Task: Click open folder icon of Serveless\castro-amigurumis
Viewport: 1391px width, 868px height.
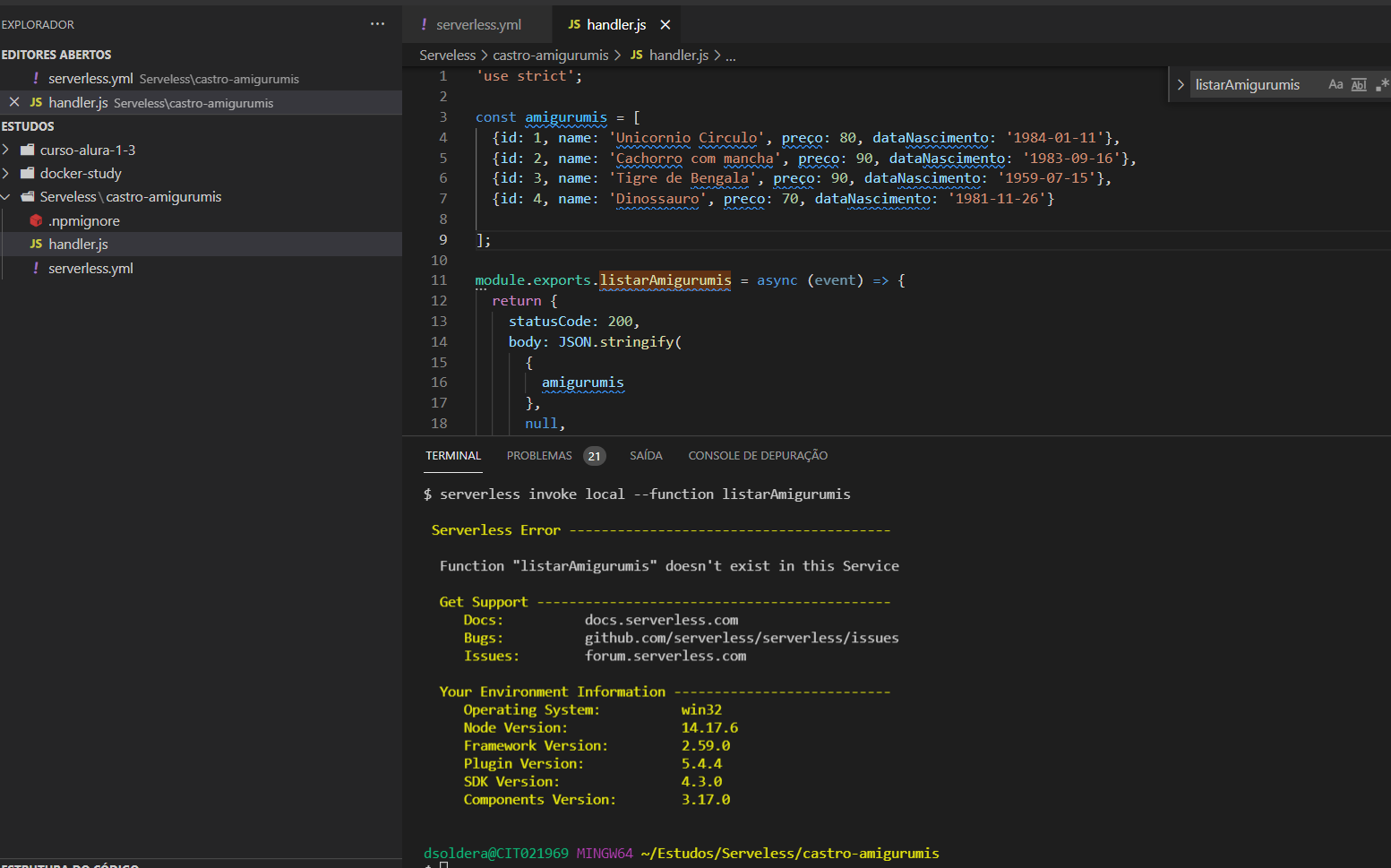Action: point(27,196)
